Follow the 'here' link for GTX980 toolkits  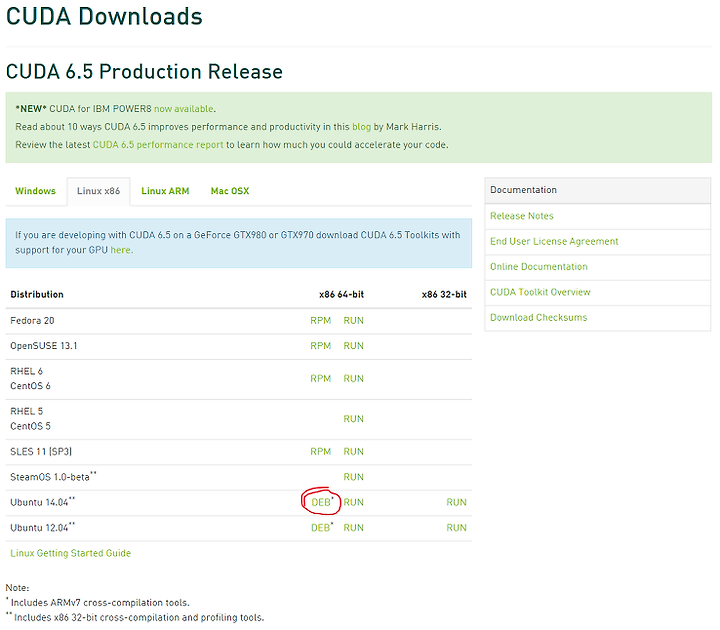point(120,250)
